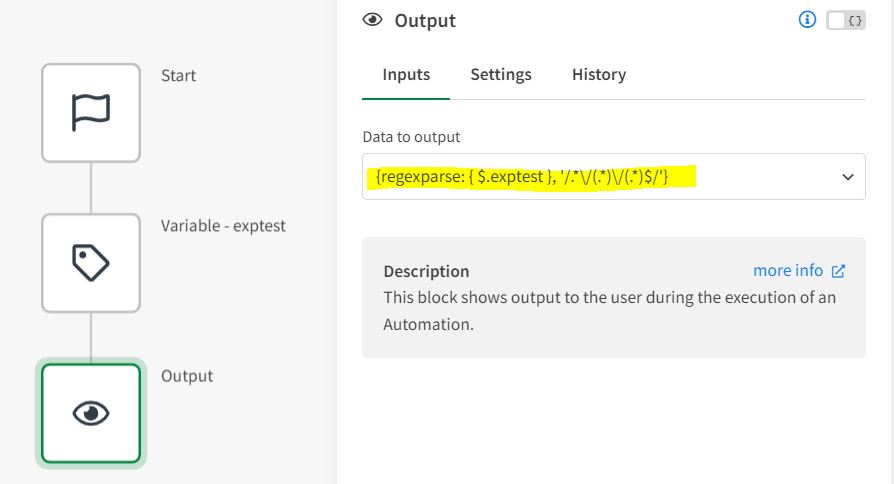Follow the more info link
The image size is (894, 484).
click(788, 271)
